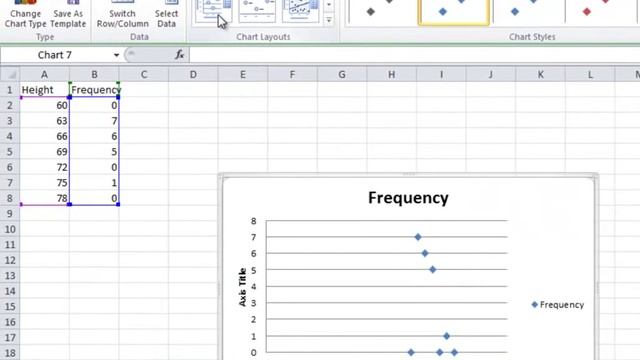The image size is (640, 360).
Task: Click the Insert Function fx icon
Action: [x=180, y=55]
